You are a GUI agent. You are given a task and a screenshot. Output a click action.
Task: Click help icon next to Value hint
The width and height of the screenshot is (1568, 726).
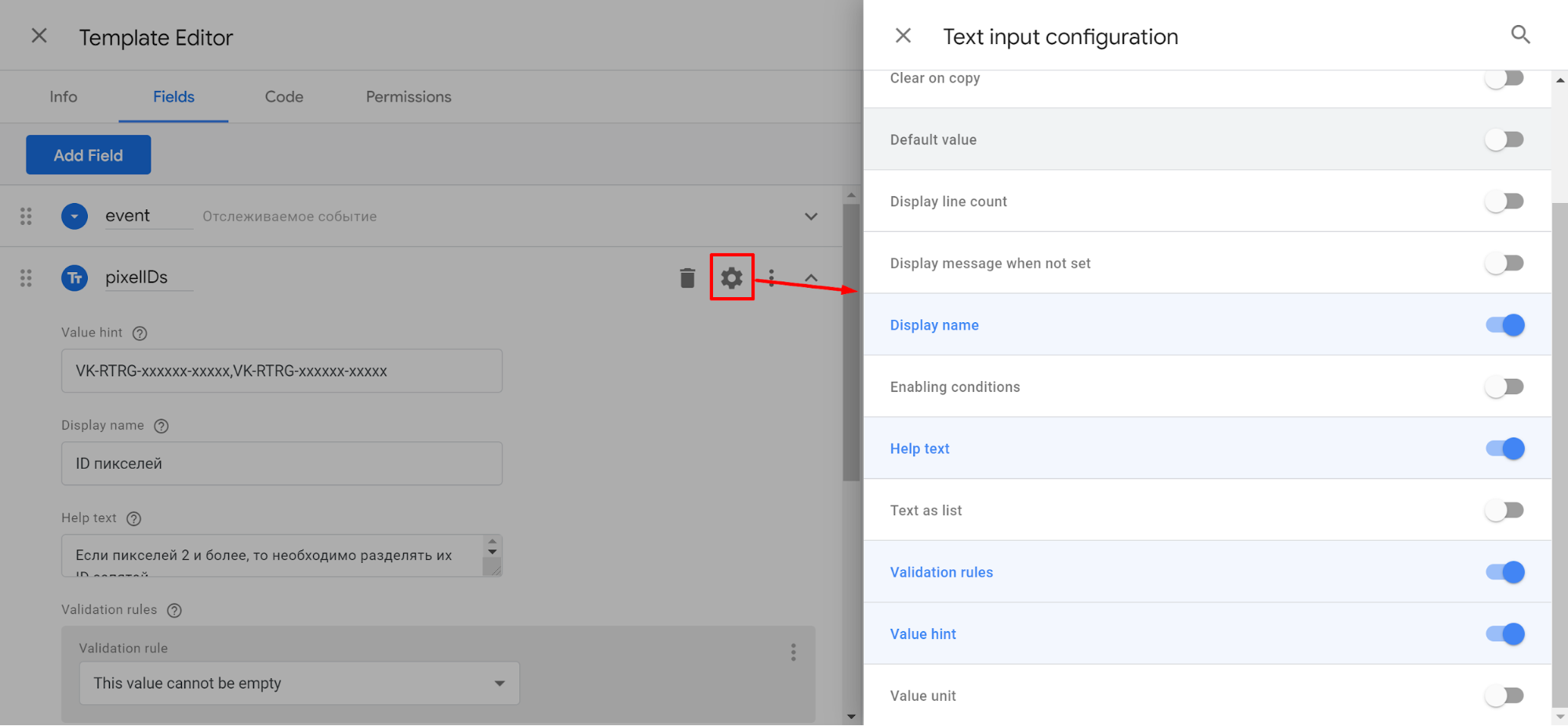tap(140, 333)
